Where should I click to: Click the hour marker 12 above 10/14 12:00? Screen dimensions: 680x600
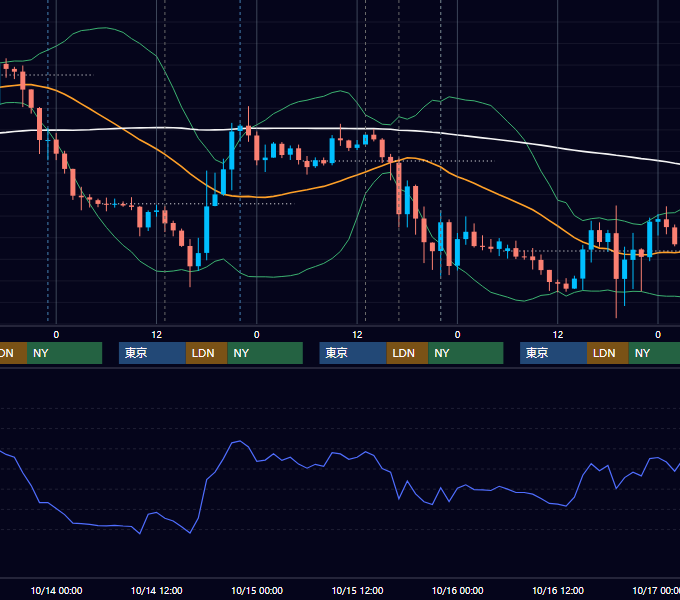[157, 335]
